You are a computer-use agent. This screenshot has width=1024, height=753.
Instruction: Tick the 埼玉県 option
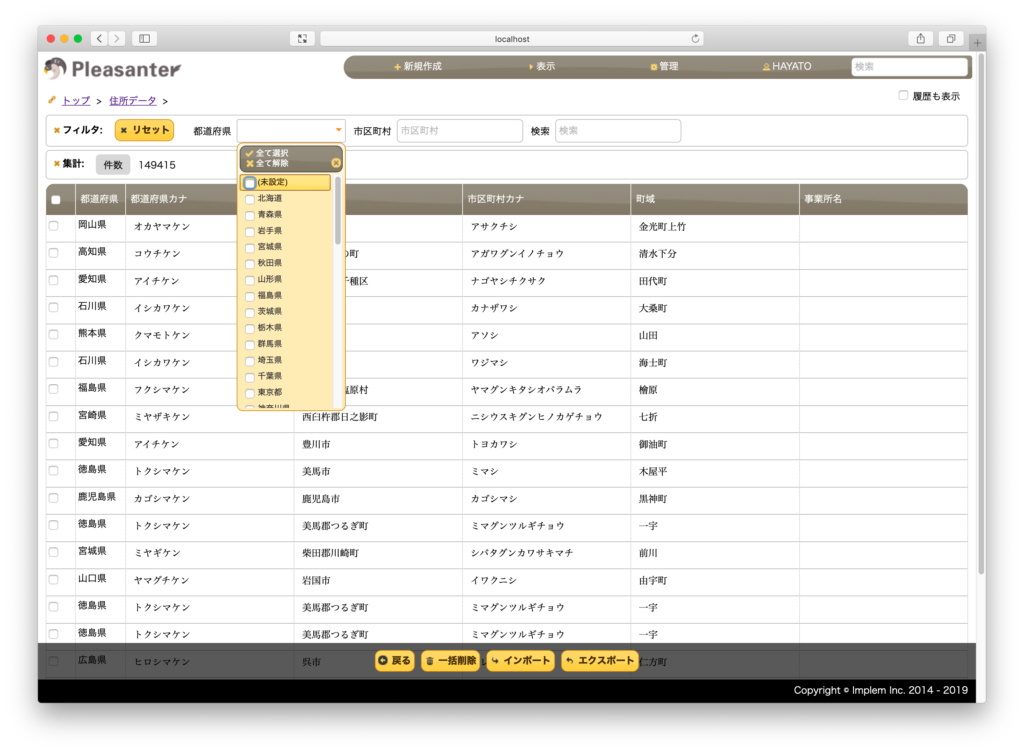coord(249,361)
